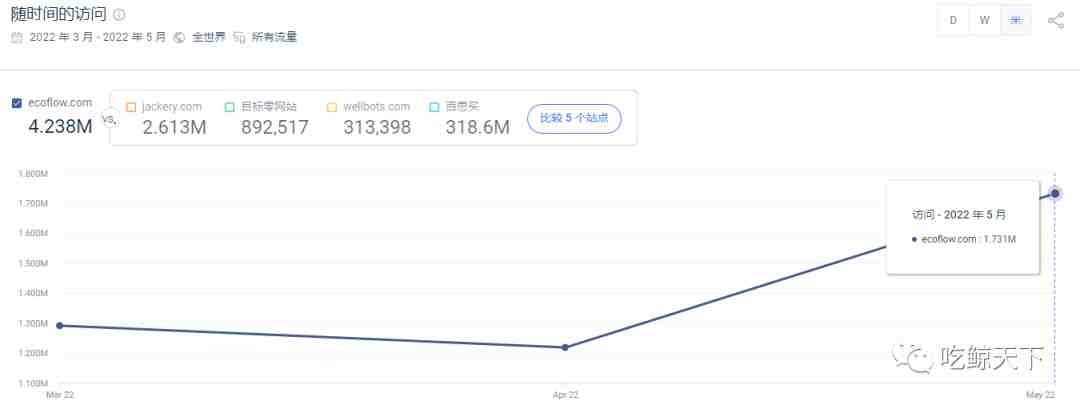Click the tooltip title 访问 - 2022 年 5 月
The width and height of the screenshot is (1080, 405).
click(x=959, y=215)
